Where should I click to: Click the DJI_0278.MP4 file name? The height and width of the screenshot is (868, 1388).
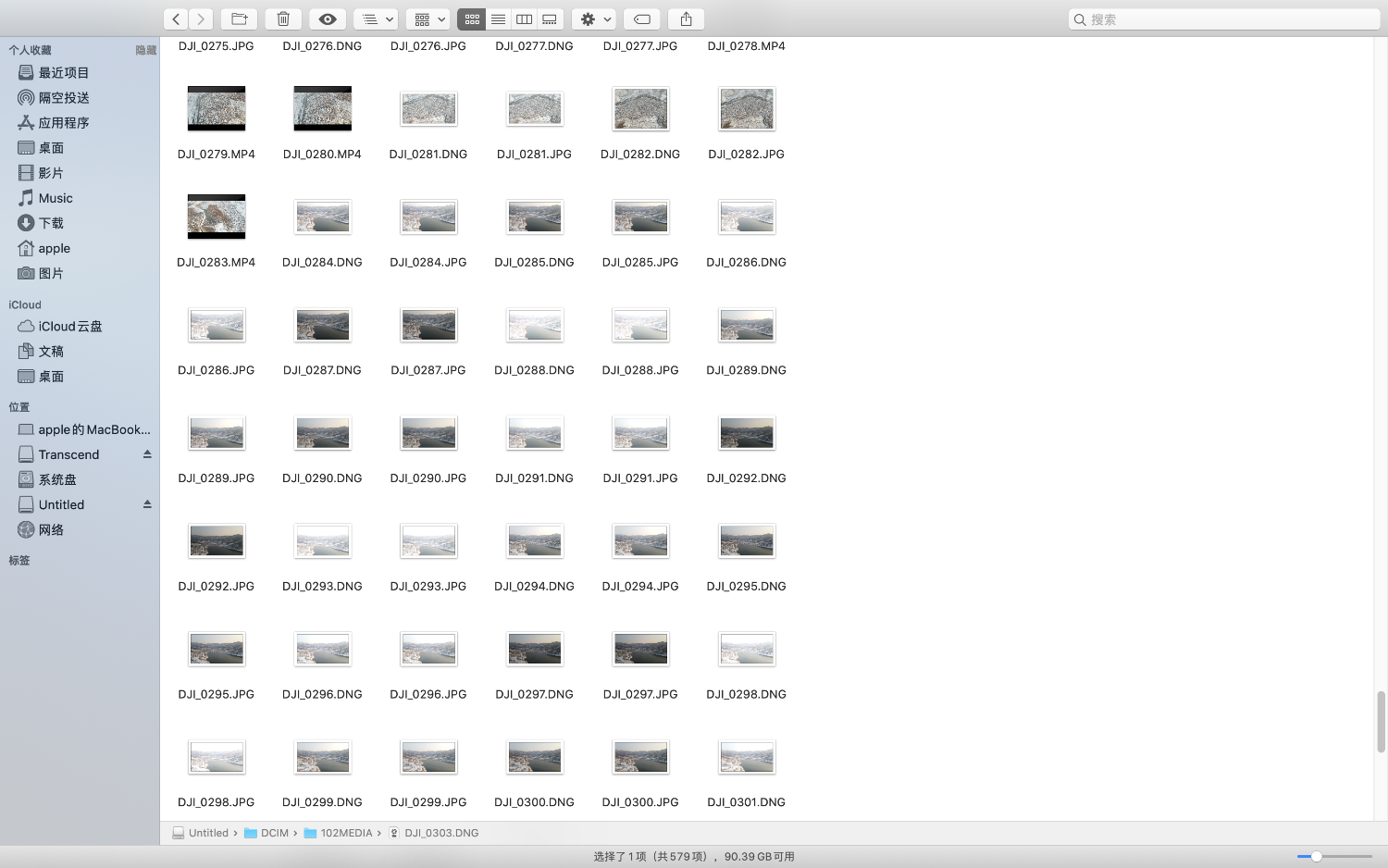[x=747, y=45]
